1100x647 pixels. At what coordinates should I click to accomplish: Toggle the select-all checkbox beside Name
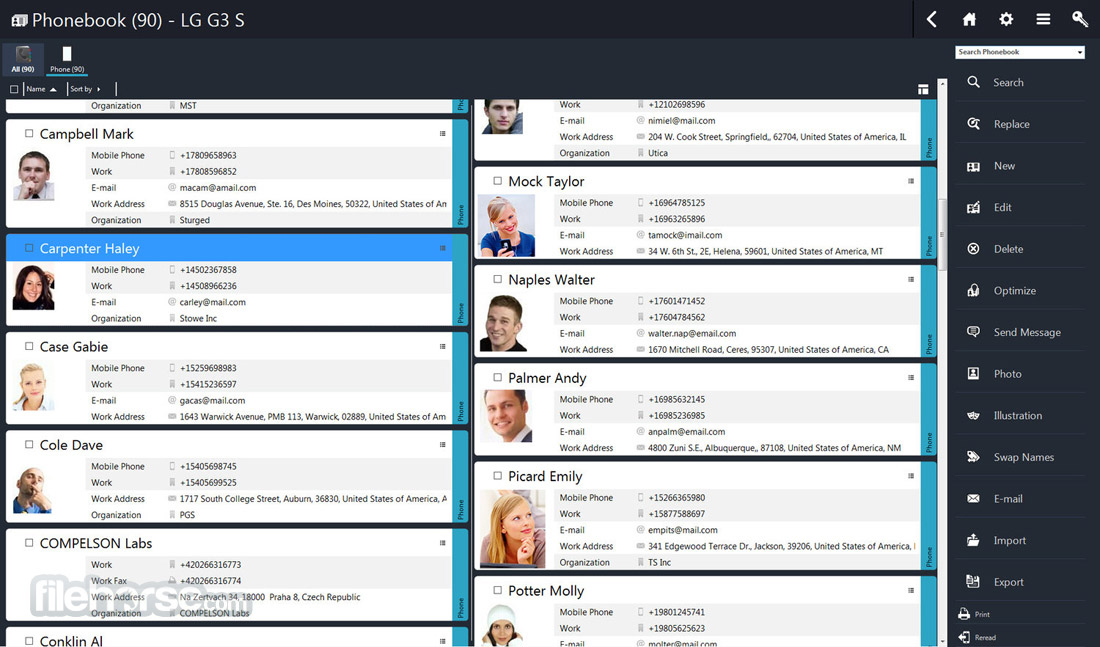coord(14,89)
